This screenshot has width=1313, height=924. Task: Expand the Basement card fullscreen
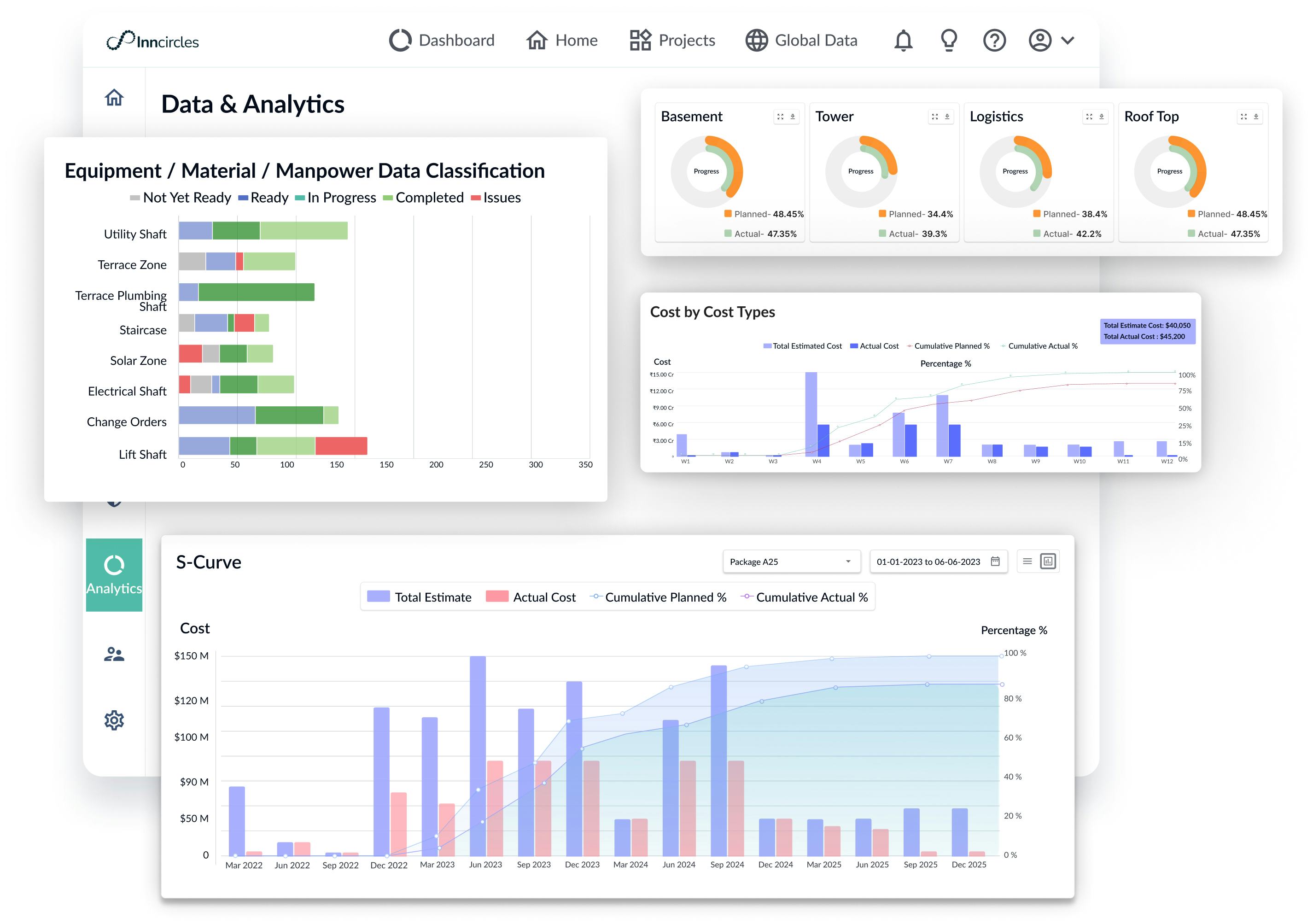780,117
